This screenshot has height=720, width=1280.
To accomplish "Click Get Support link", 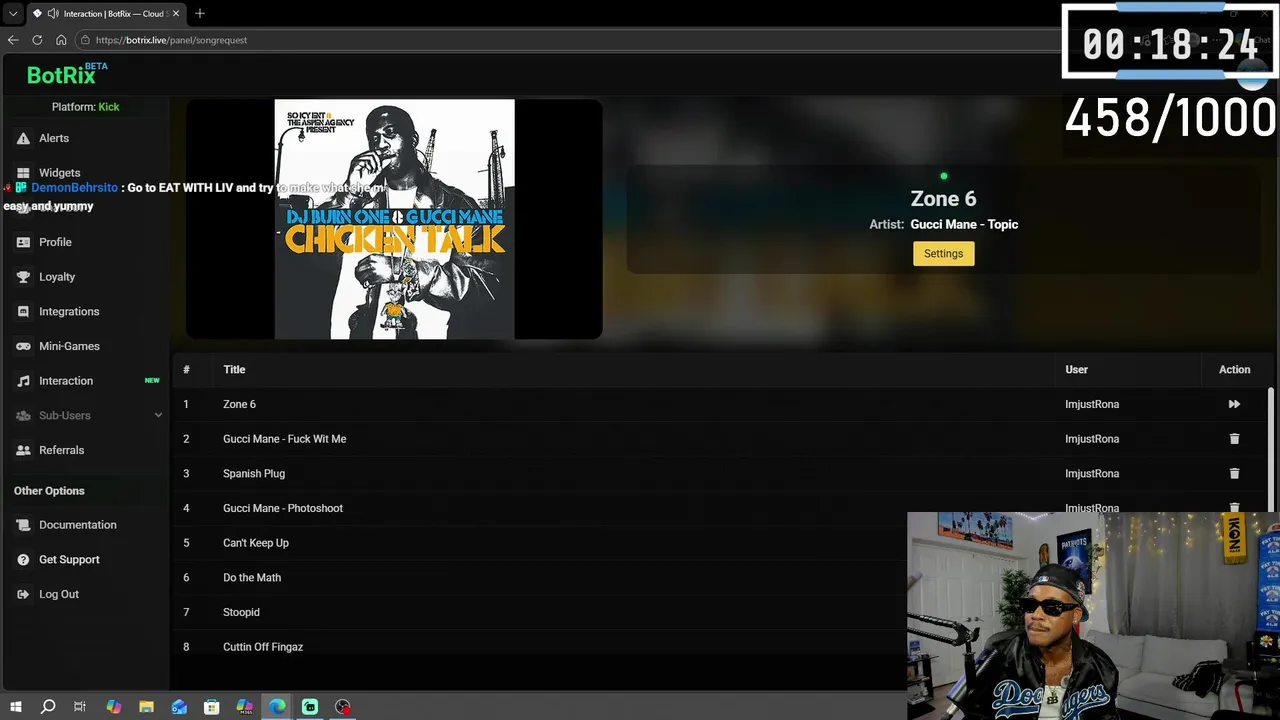I will click(x=69, y=560).
